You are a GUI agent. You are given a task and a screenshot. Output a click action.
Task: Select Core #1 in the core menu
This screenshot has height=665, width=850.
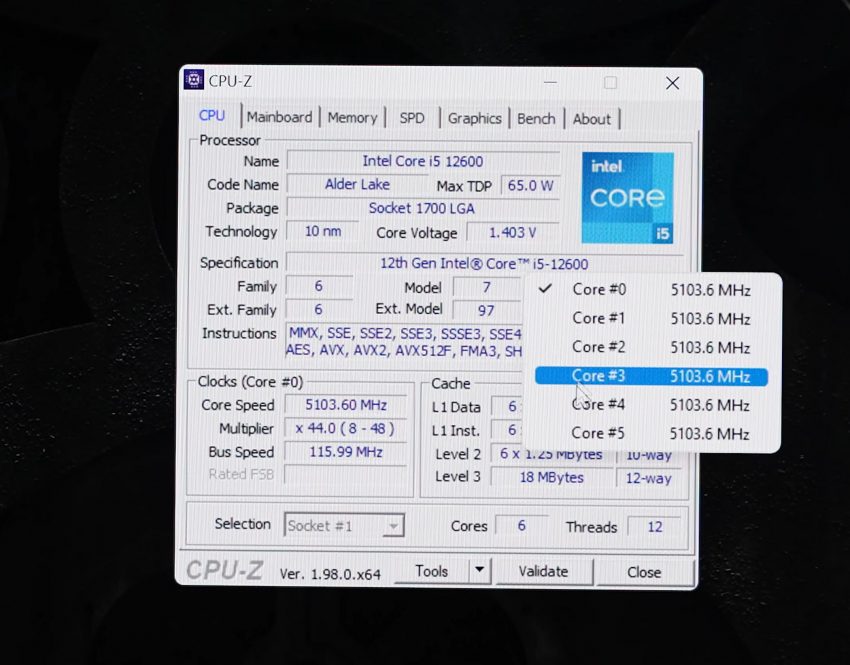tap(652, 319)
